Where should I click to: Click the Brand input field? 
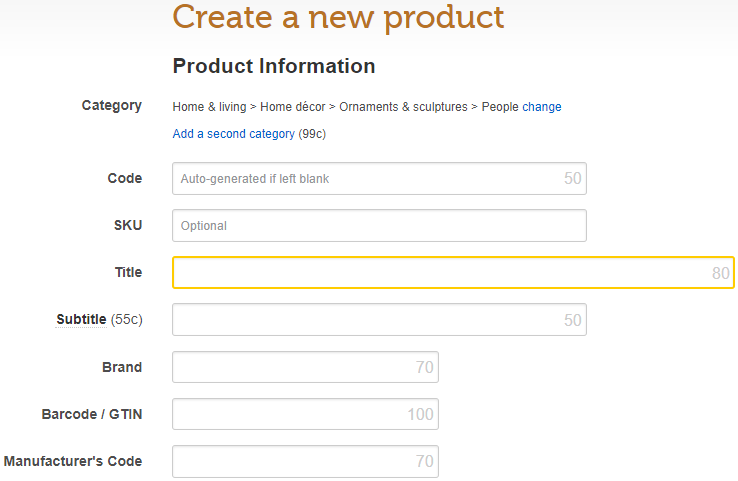305,367
